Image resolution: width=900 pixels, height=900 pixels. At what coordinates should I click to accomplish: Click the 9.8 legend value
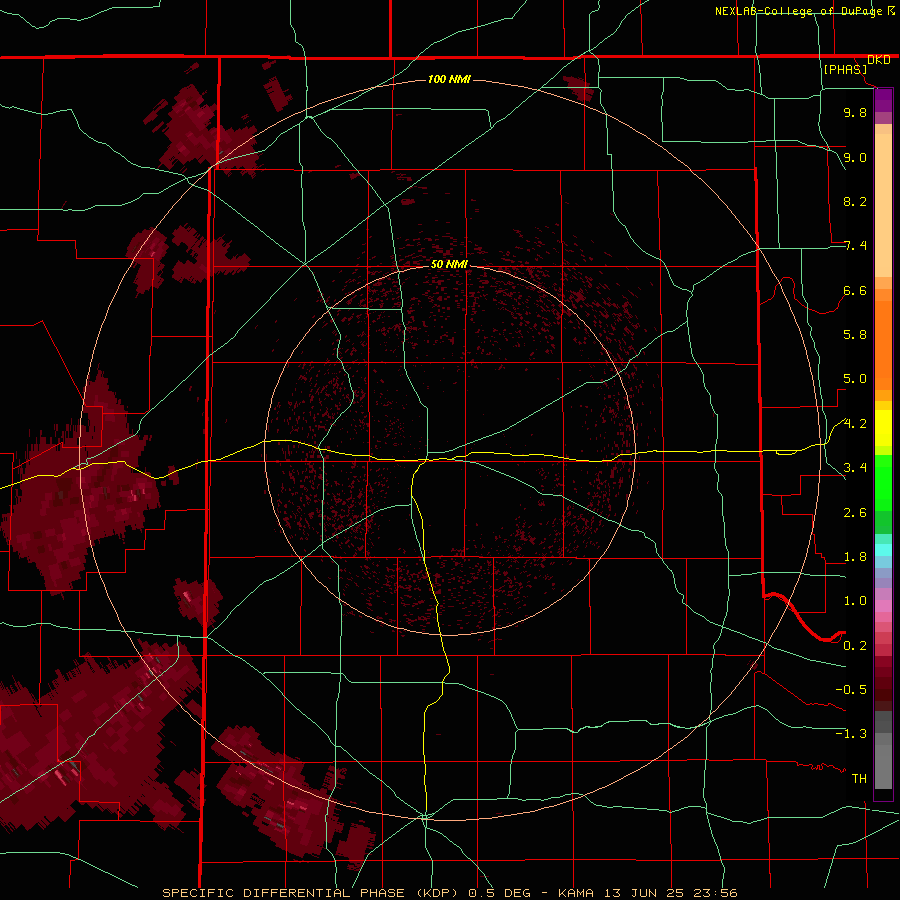(855, 112)
